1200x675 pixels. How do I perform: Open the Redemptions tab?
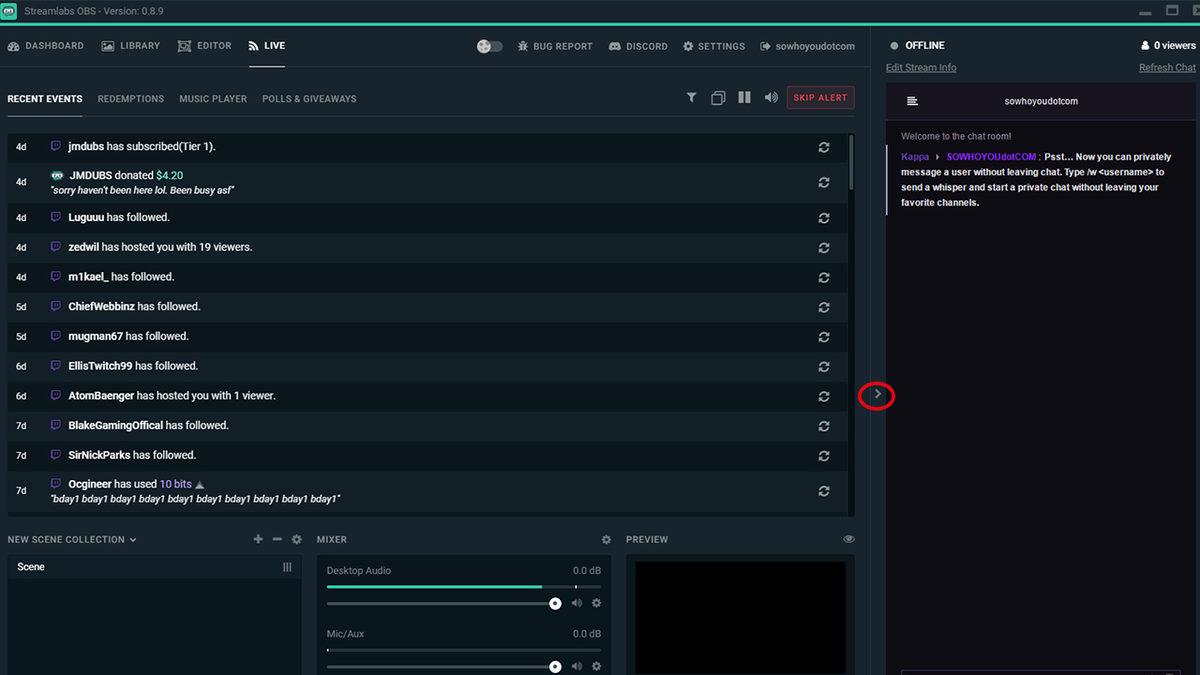pos(130,99)
